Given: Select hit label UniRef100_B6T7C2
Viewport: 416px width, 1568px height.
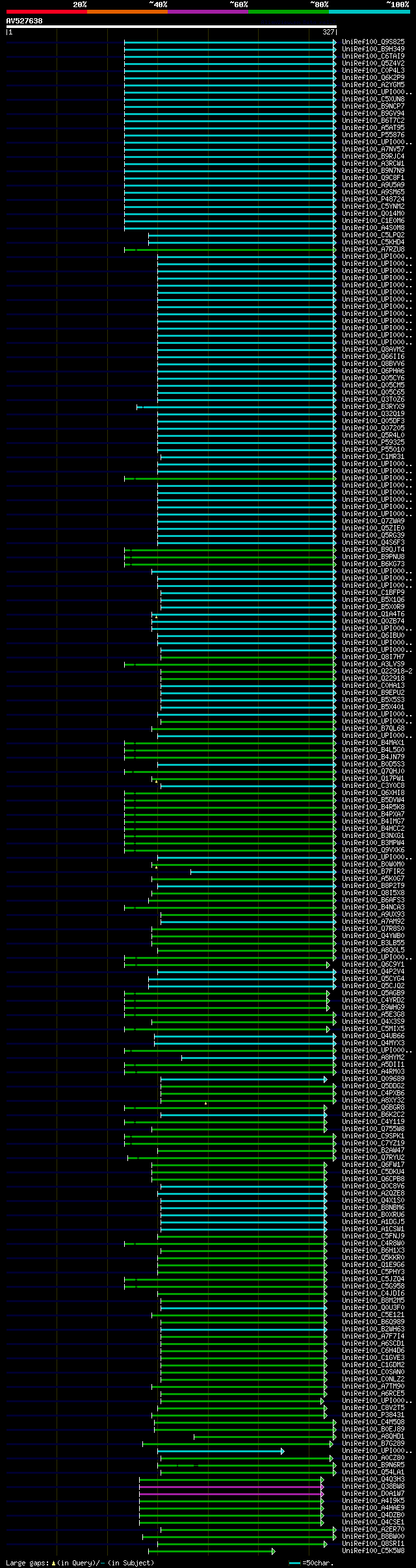Looking at the screenshot, I should (373, 120).
